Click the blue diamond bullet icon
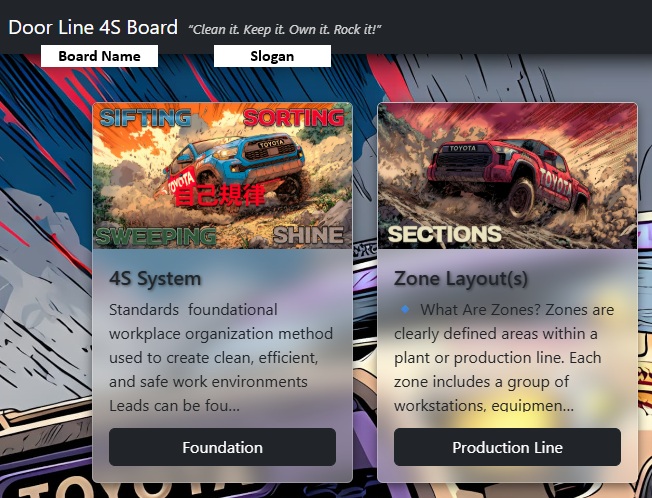This screenshot has width=652, height=498. (x=403, y=310)
